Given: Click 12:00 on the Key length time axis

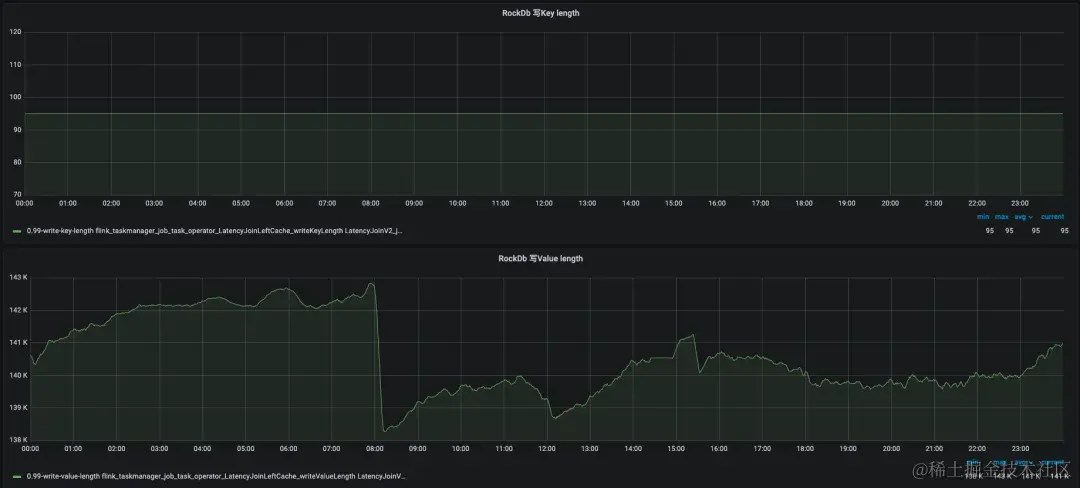Looking at the screenshot, I should 544,204.
